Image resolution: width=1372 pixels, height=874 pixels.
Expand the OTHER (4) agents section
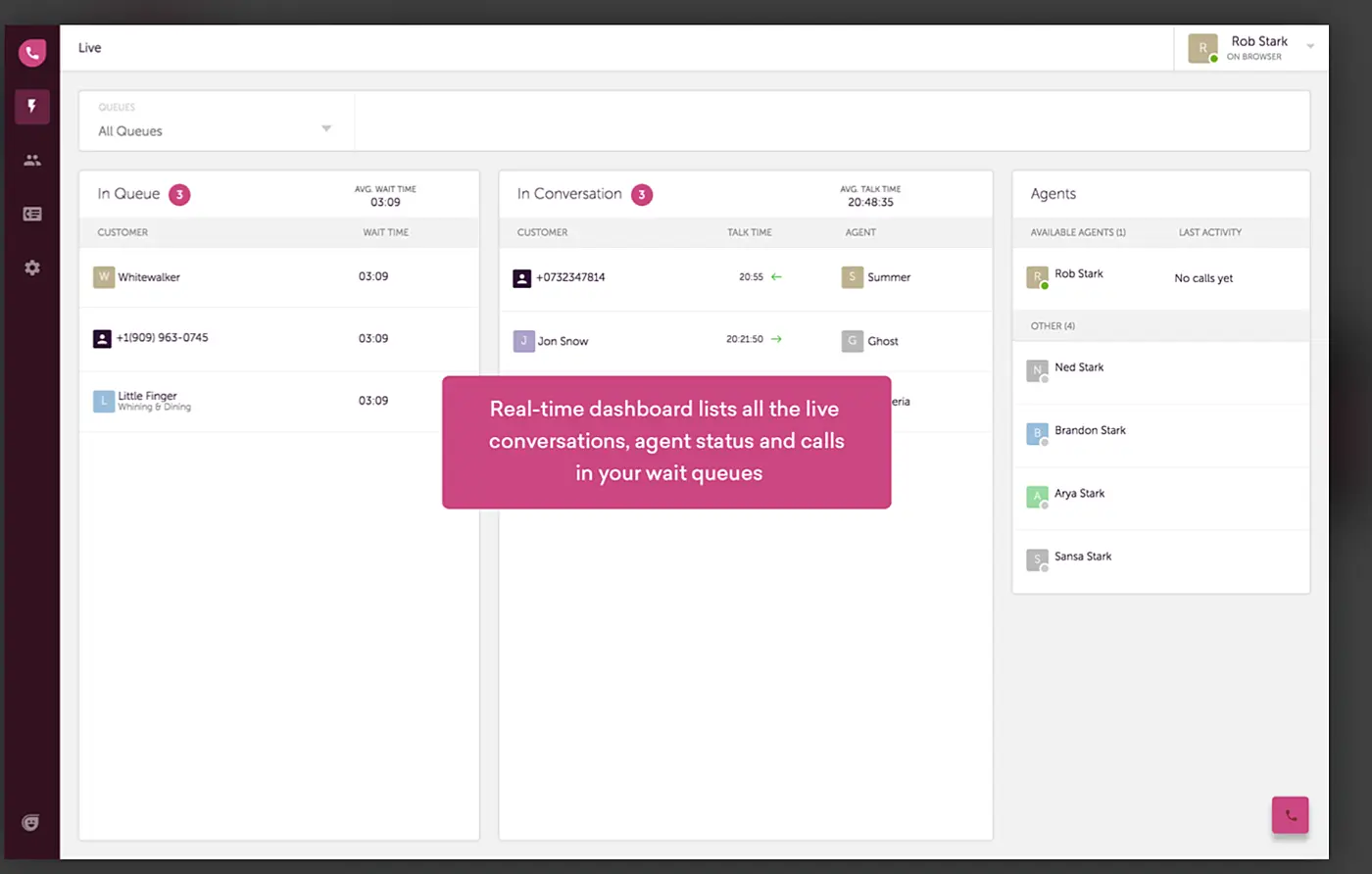(x=1052, y=325)
